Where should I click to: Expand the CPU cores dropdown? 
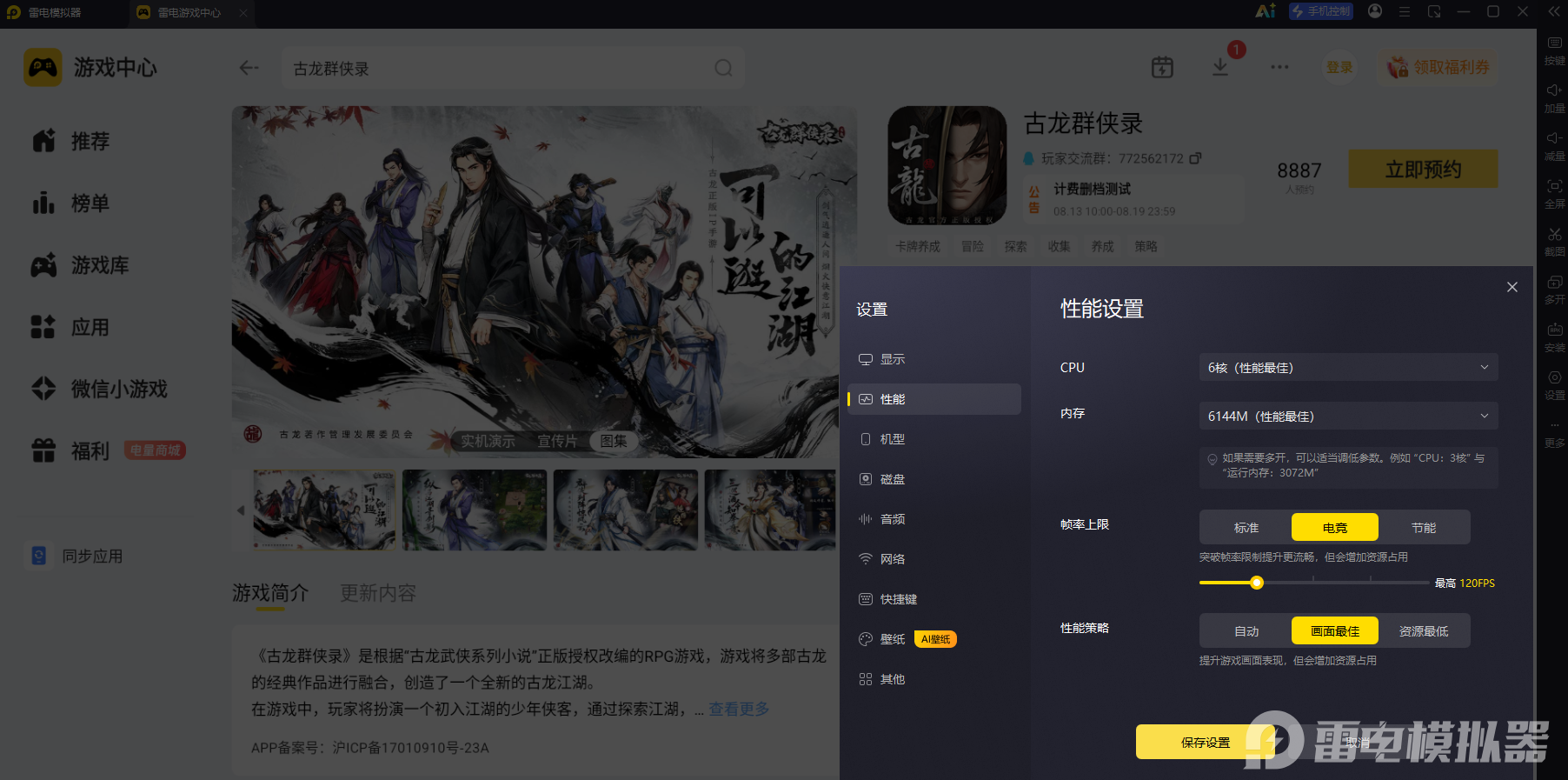[x=1348, y=368]
